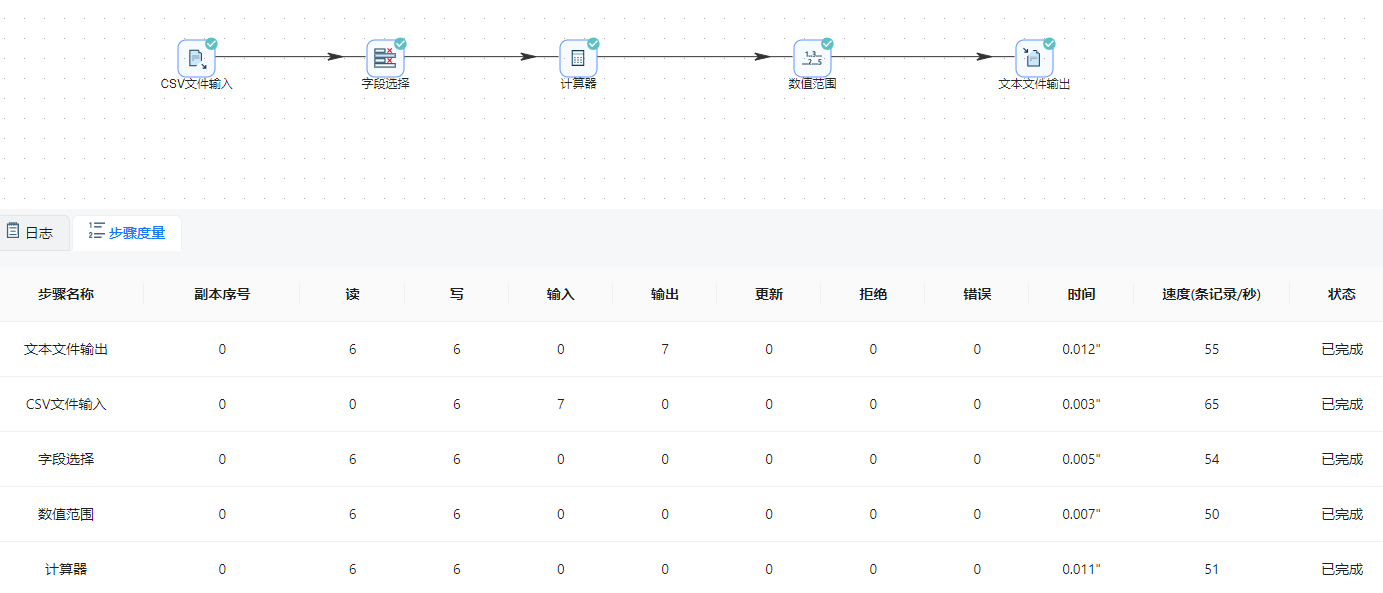This screenshot has height=593, width=1383.
Task: Click the 时间 column header
Action: coord(1081,294)
